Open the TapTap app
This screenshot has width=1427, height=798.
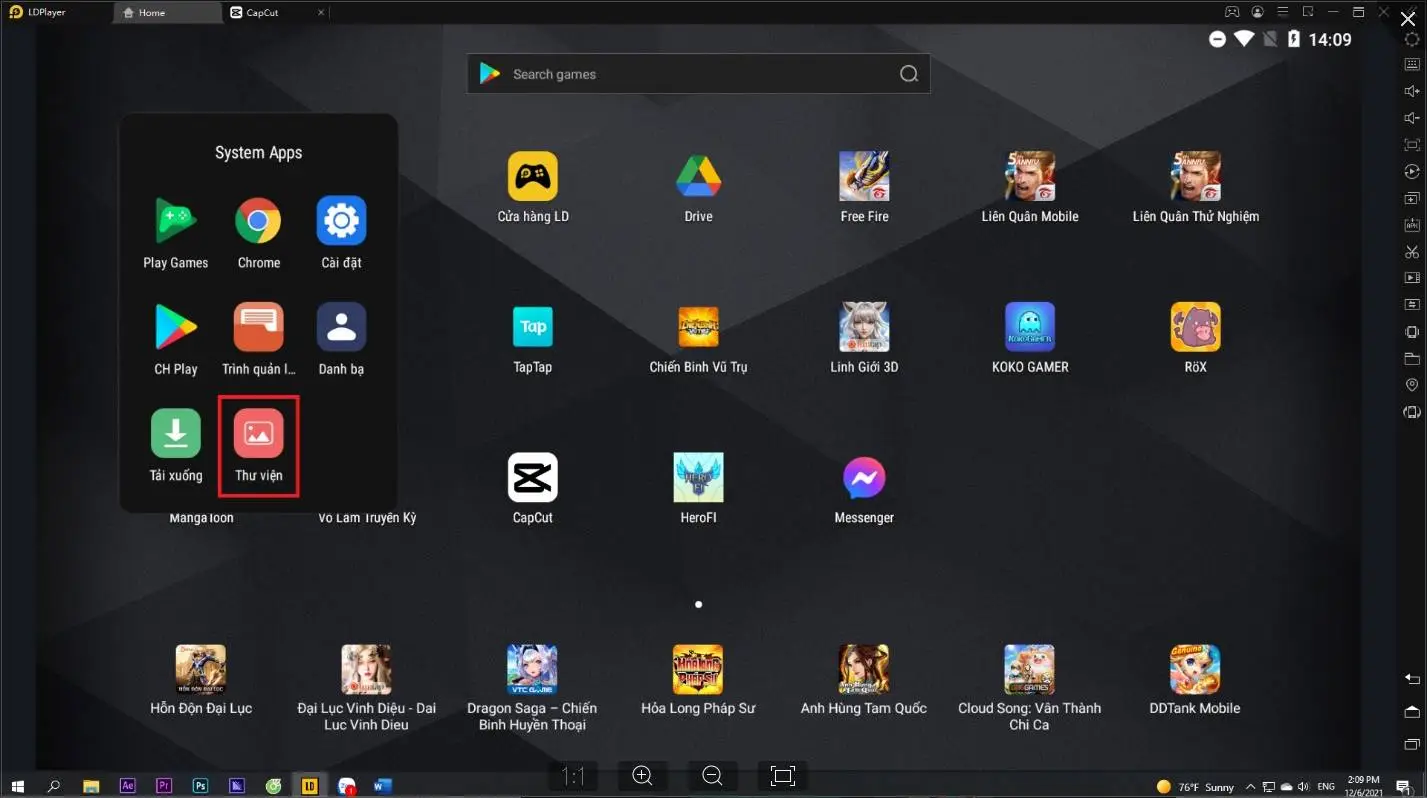533,338
